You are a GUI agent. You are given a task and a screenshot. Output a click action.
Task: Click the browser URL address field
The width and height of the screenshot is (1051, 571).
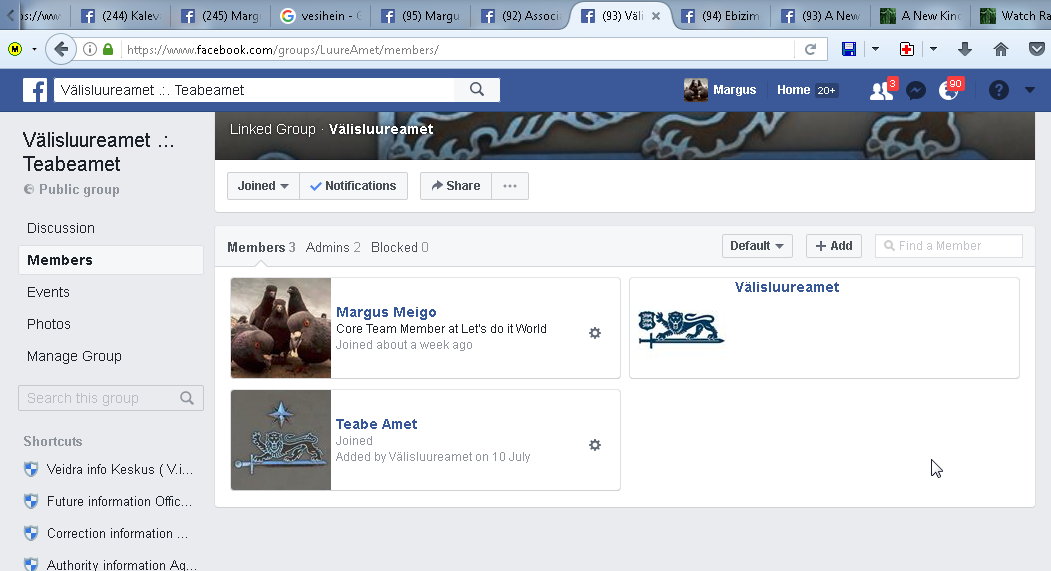point(457,49)
